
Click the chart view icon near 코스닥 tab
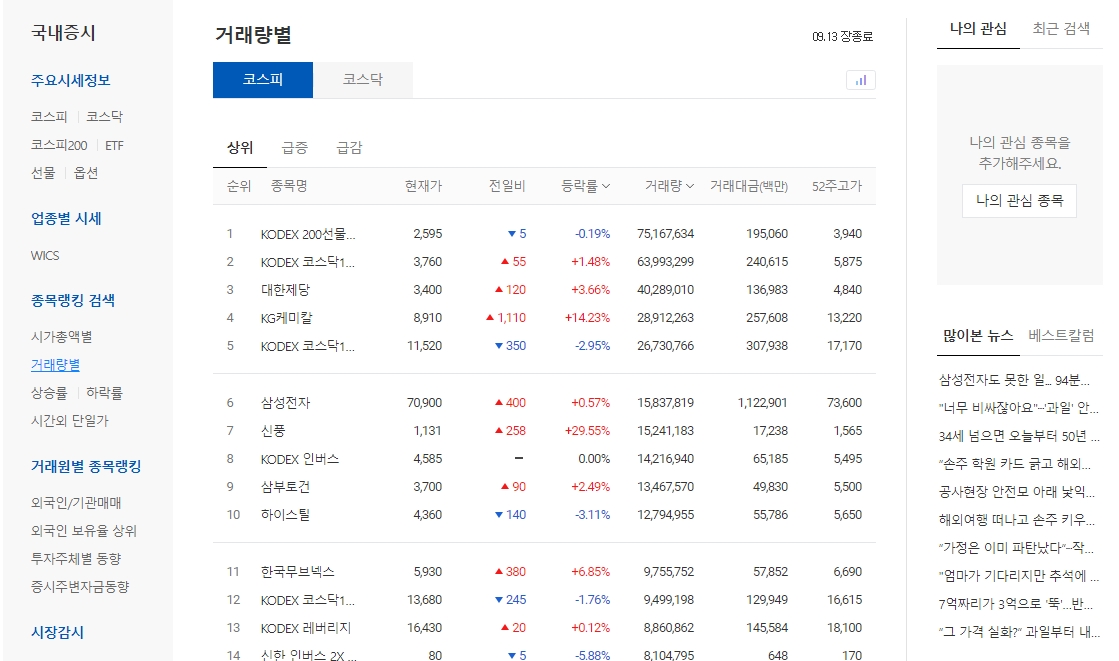(x=860, y=80)
